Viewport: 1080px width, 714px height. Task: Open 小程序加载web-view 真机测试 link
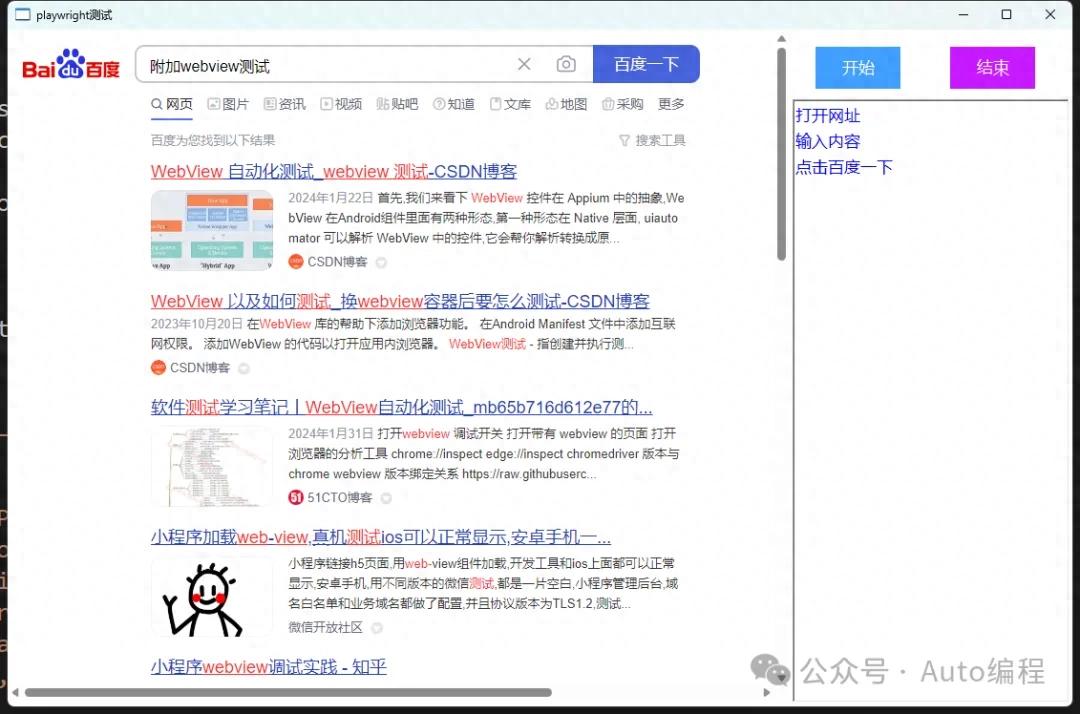click(x=381, y=536)
